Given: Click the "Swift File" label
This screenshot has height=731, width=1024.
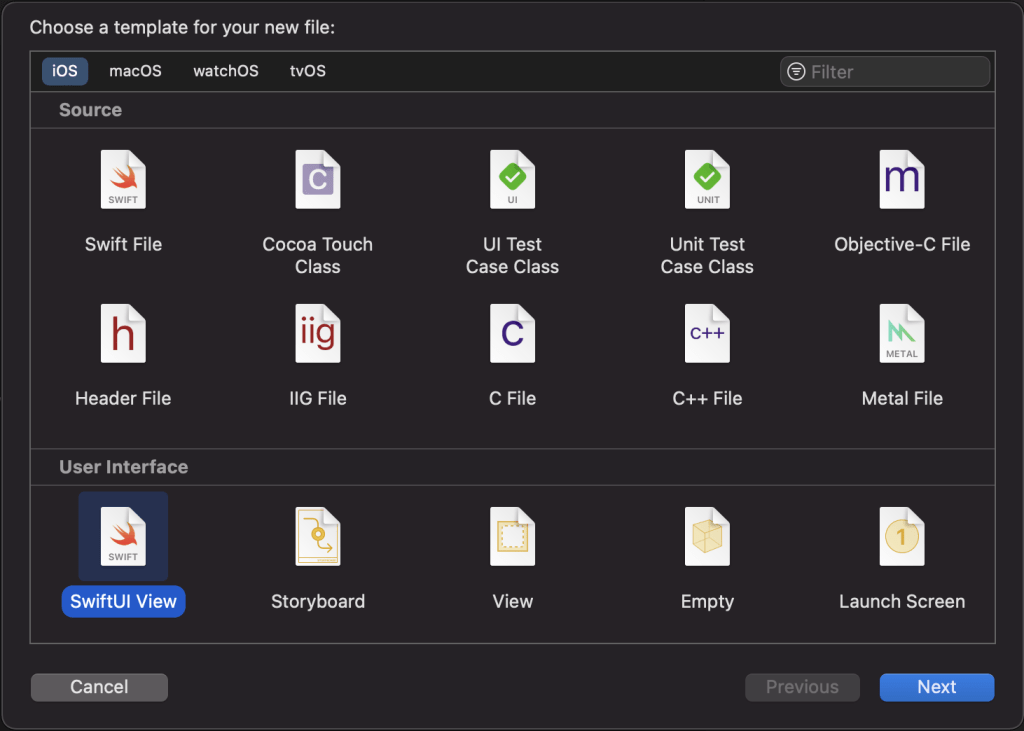Looking at the screenshot, I should [x=123, y=244].
